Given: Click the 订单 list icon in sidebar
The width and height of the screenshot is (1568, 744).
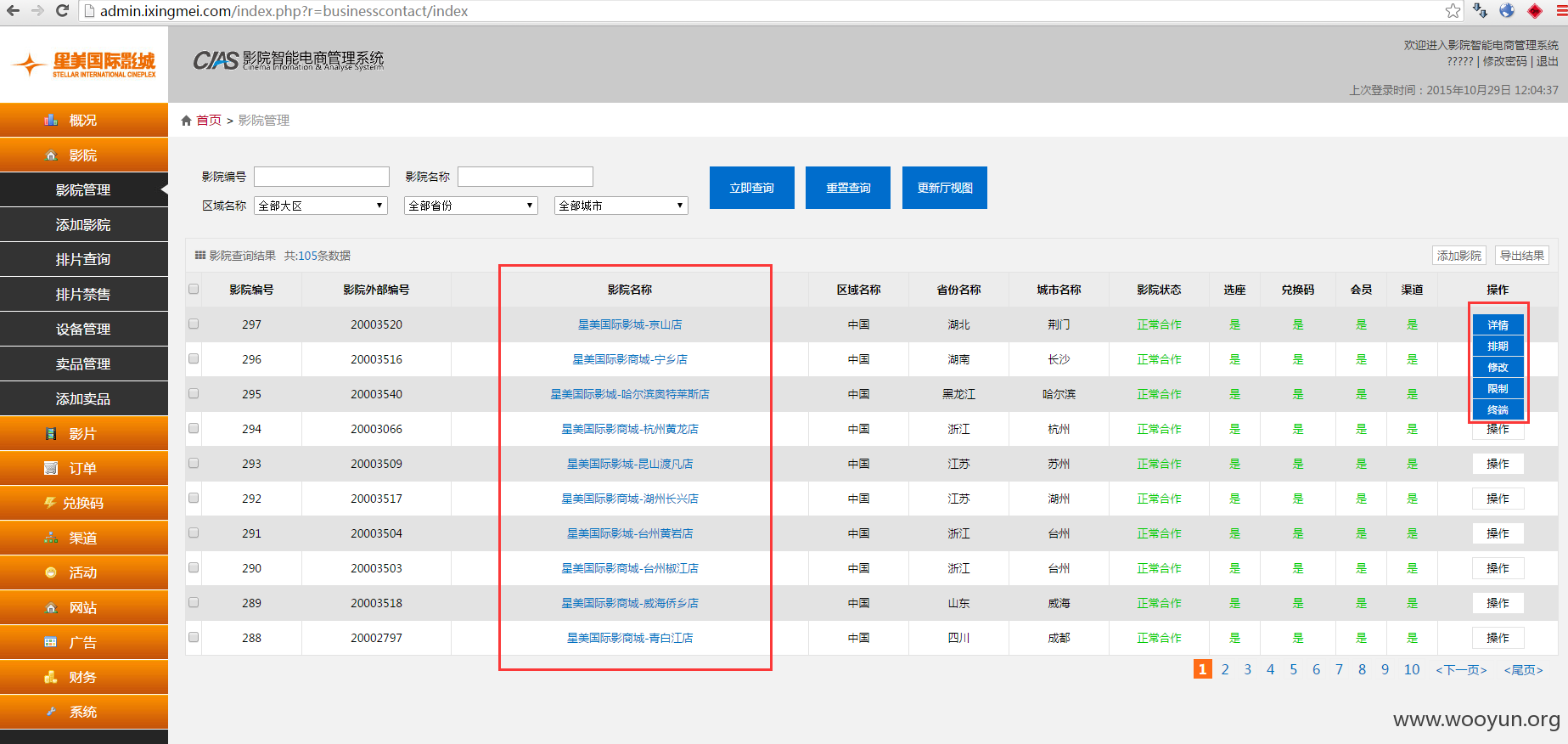Looking at the screenshot, I should pyautogui.click(x=51, y=468).
